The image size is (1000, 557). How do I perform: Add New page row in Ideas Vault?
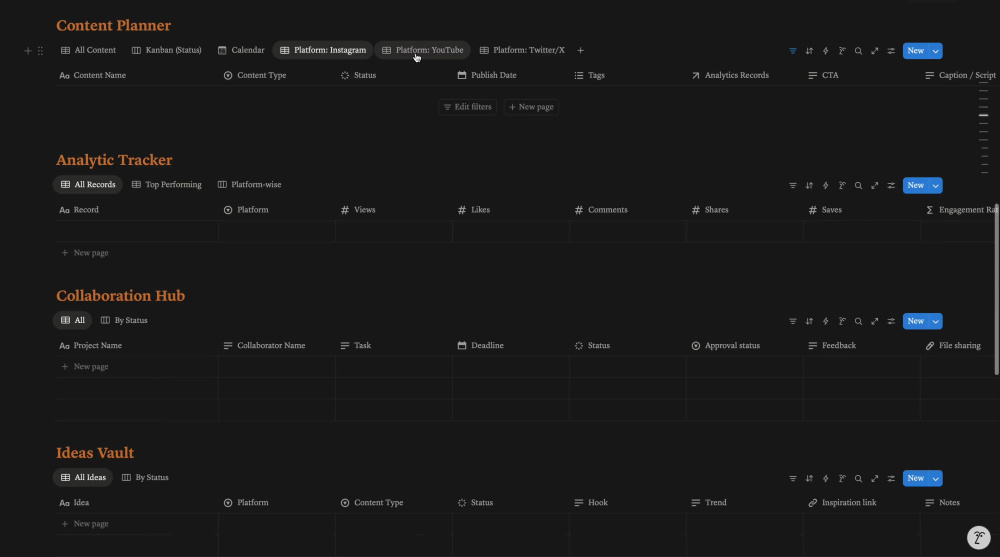point(85,524)
